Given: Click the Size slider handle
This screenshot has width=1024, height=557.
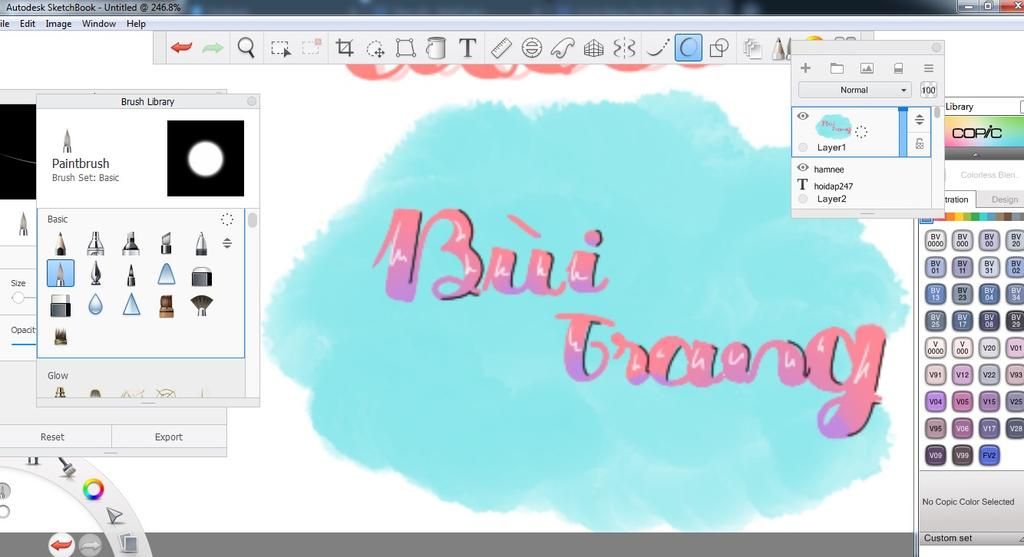Looking at the screenshot, I should coord(18,298).
